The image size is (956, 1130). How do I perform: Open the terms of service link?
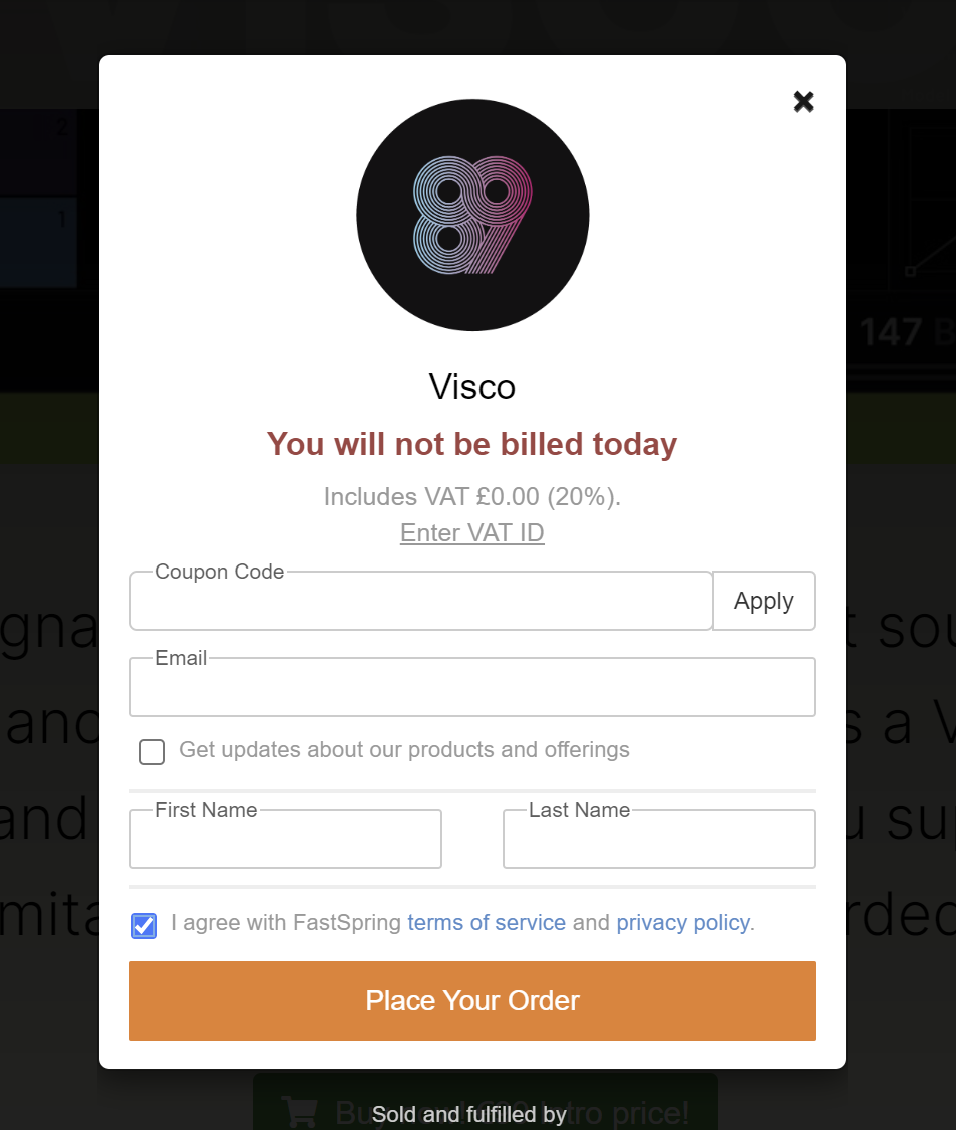point(486,922)
